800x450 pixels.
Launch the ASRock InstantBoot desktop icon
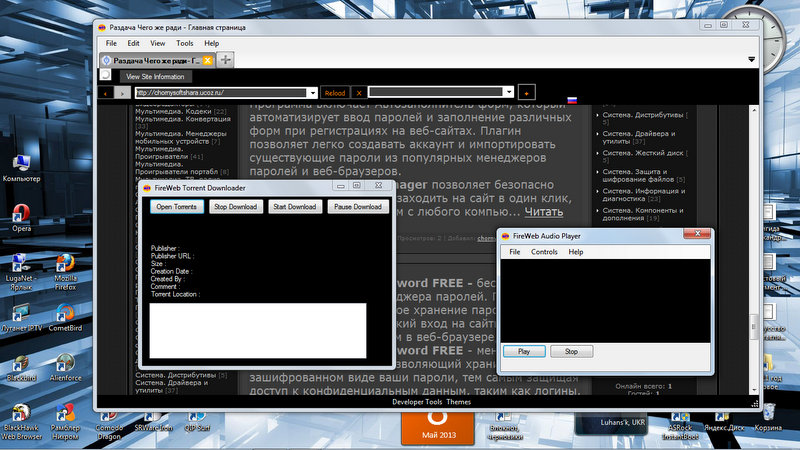coord(680,428)
